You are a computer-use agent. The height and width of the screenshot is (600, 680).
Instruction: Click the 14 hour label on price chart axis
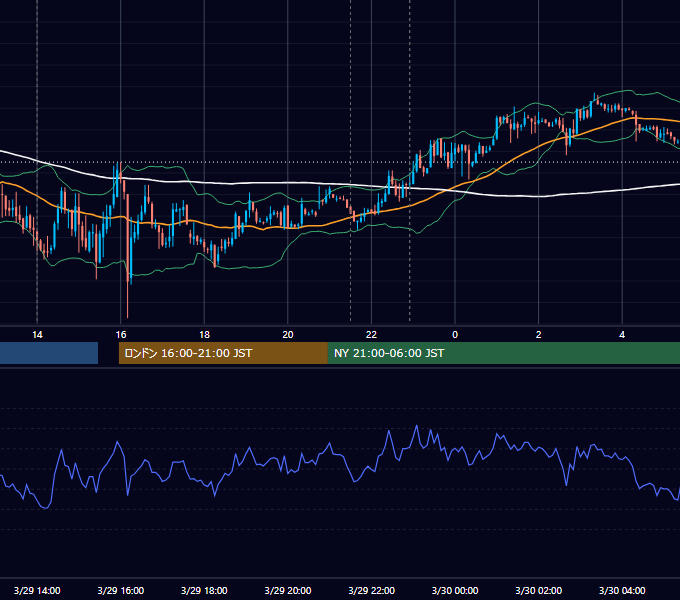pos(37,335)
